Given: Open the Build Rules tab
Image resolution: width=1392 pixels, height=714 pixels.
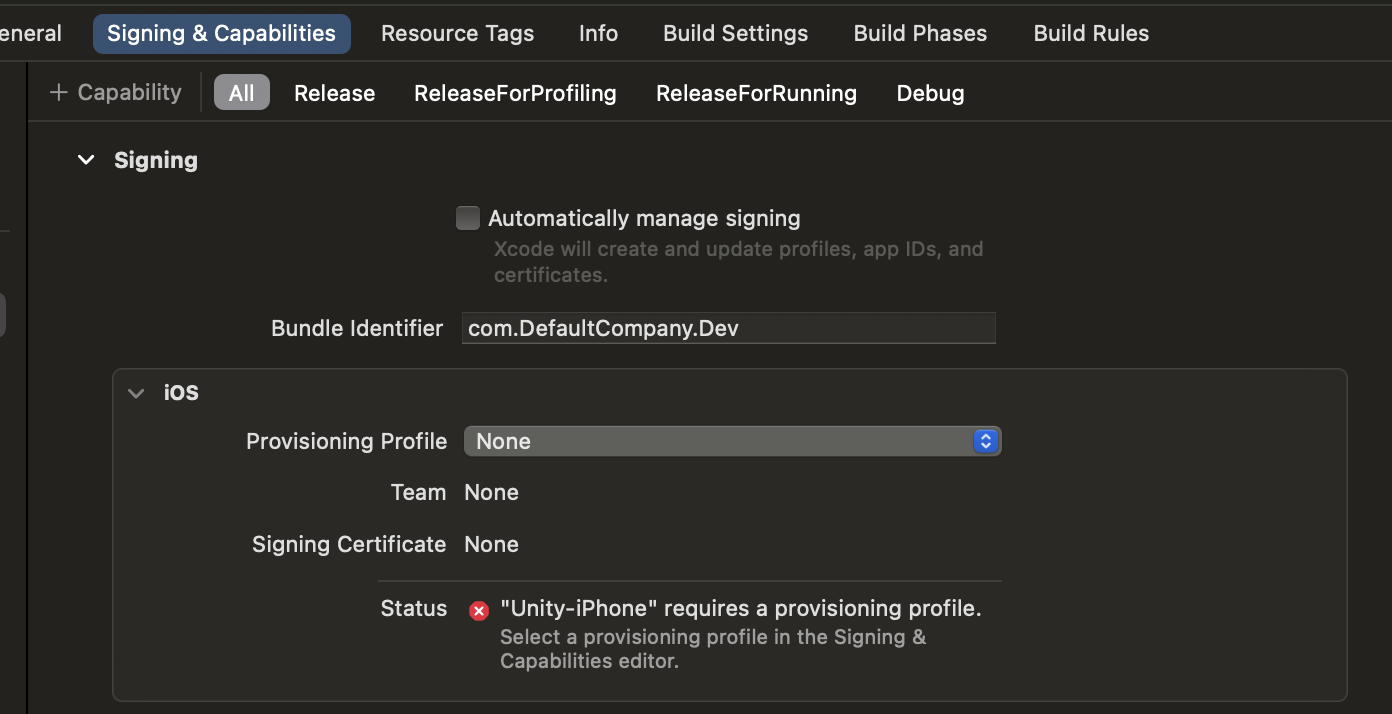Looking at the screenshot, I should click(x=1091, y=33).
